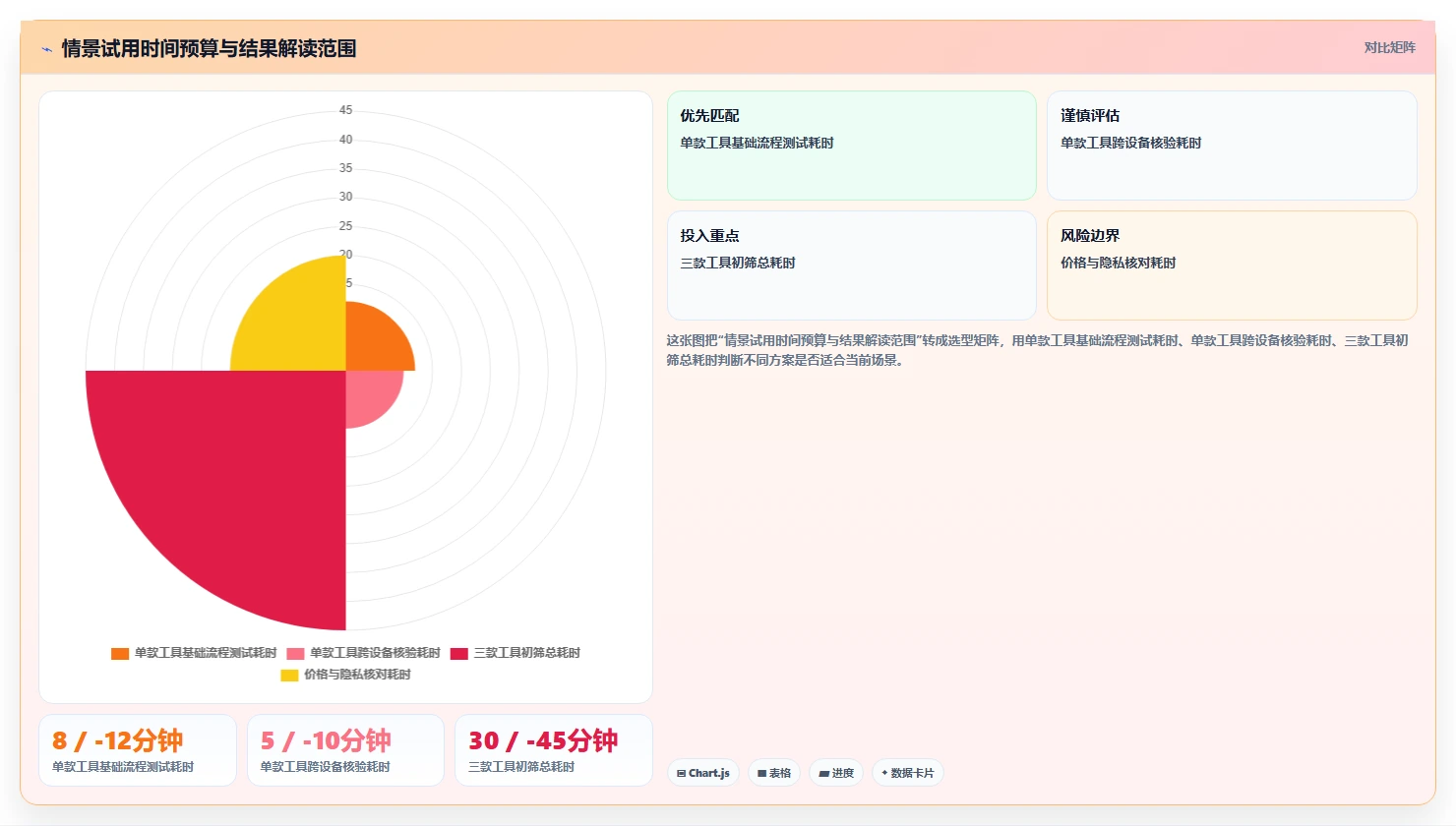This screenshot has width=1456, height=826.
Task: Click the 进度 tag chip
Action: tap(836, 773)
